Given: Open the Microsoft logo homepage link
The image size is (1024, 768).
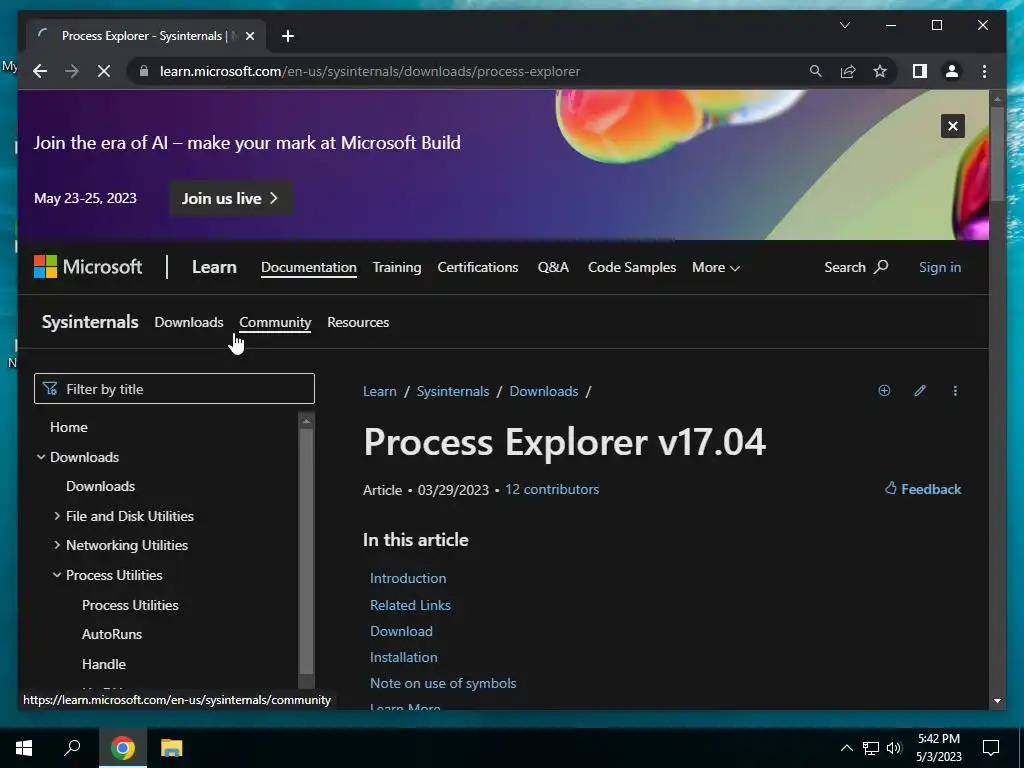Looking at the screenshot, I should pyautogui.click(x=88, y=266).
